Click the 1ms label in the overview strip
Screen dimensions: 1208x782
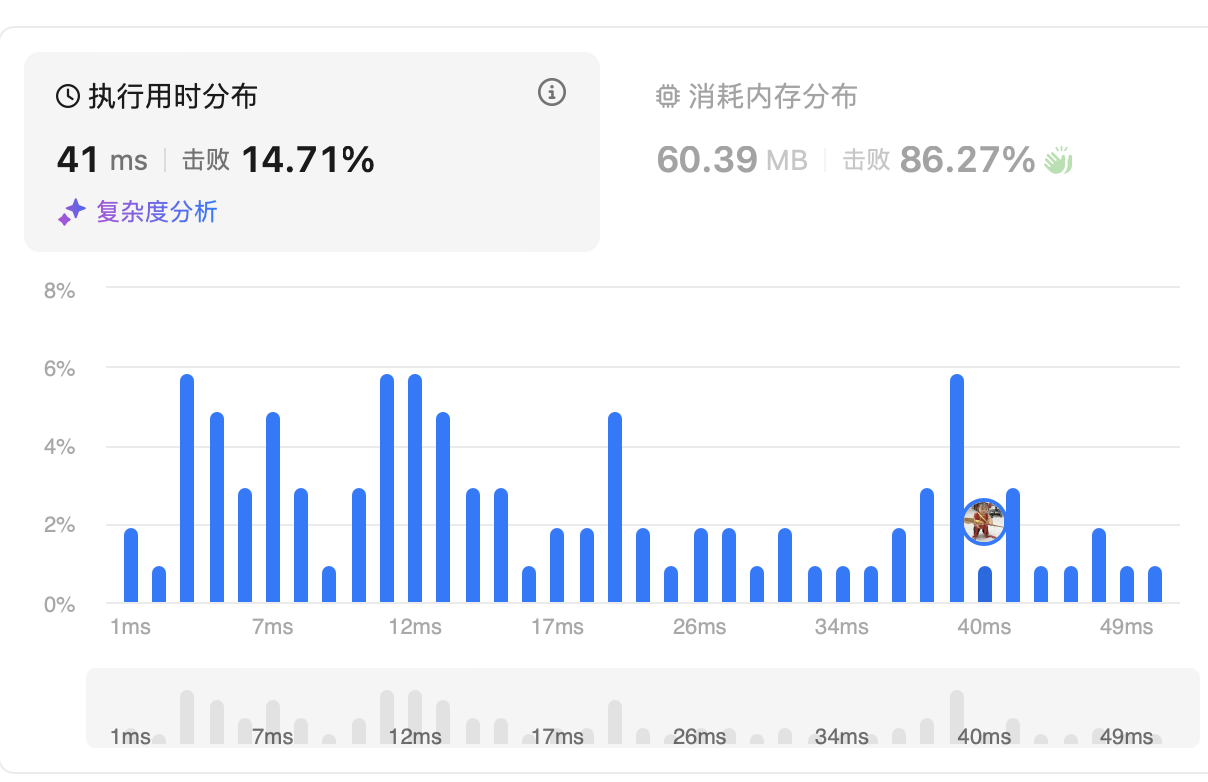coord(130,737)
